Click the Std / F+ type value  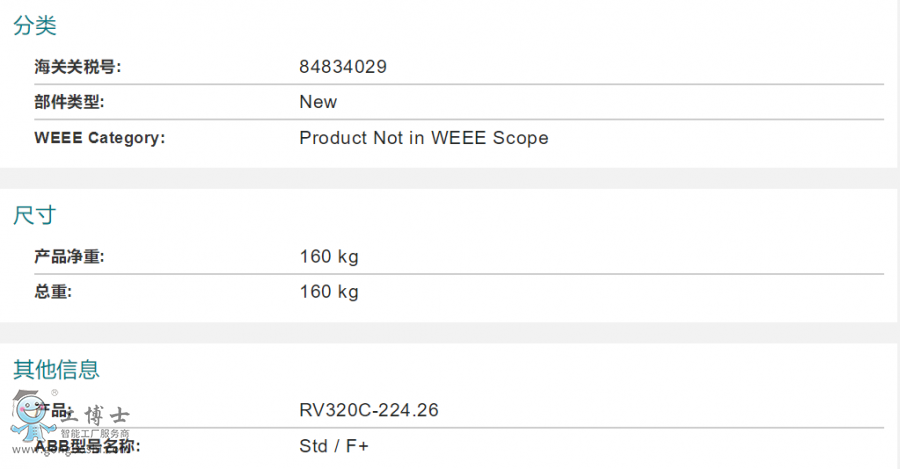334,446
